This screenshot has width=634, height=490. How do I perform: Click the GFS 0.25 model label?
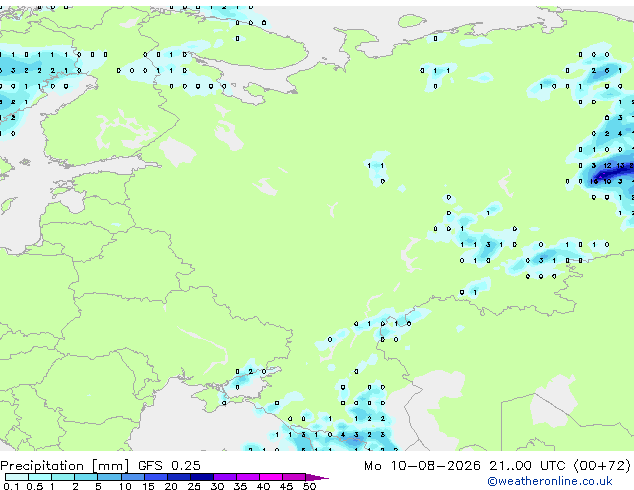pos(169,466)
